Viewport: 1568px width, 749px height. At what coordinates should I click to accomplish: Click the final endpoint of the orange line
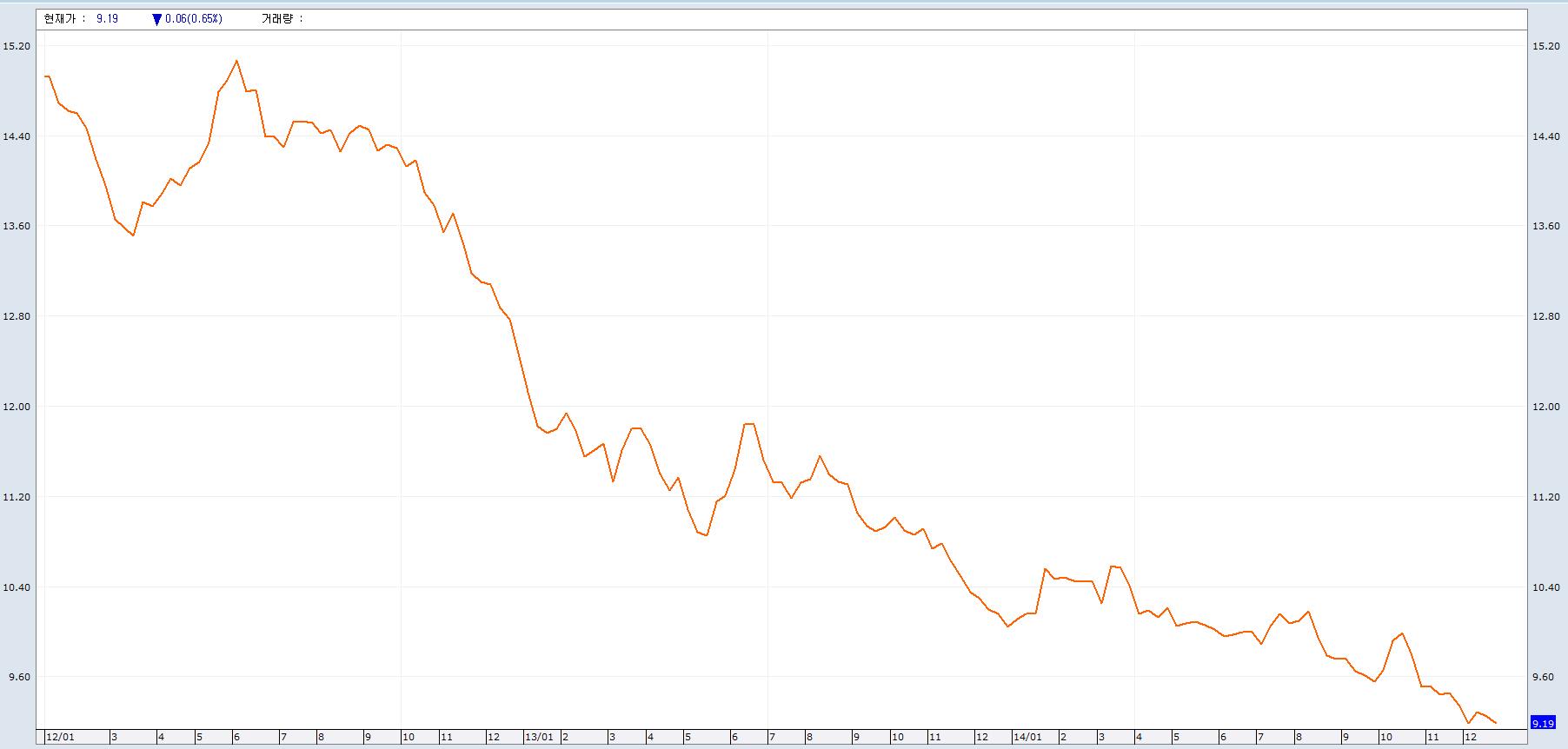tap(1496, 723)
